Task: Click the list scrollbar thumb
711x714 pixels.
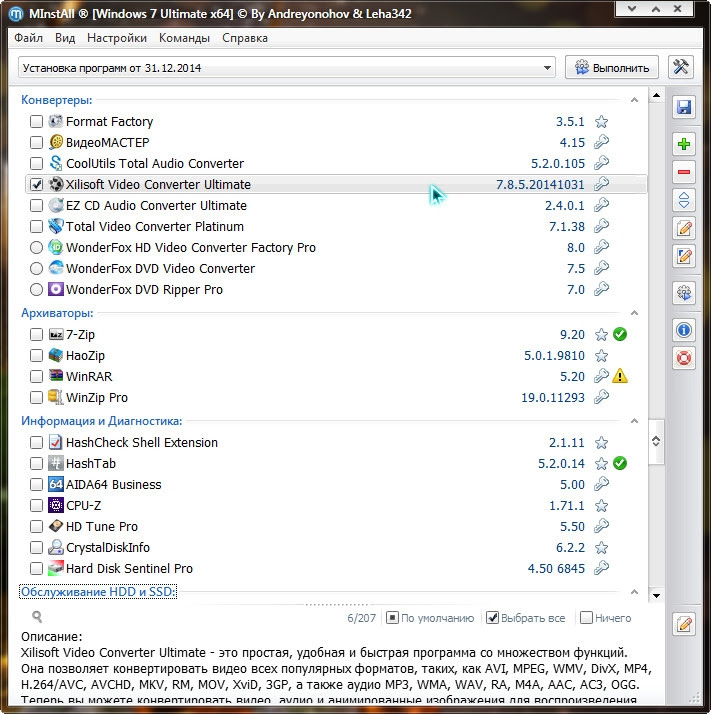Action: [x=656, y=441]
